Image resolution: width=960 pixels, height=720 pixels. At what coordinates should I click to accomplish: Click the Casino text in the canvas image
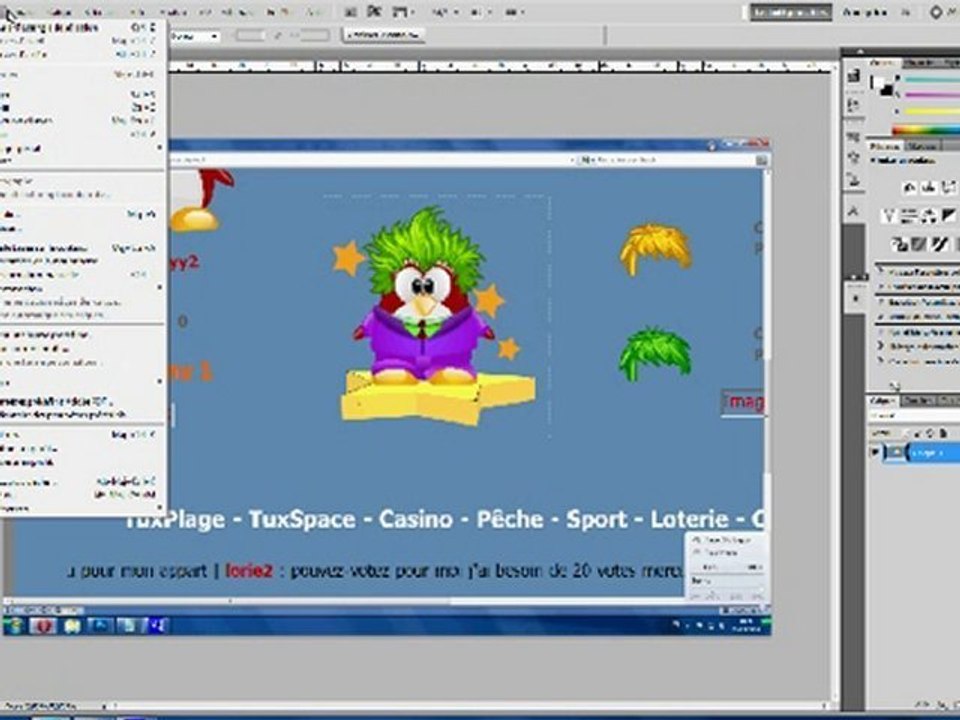click(x=416, y=519)
